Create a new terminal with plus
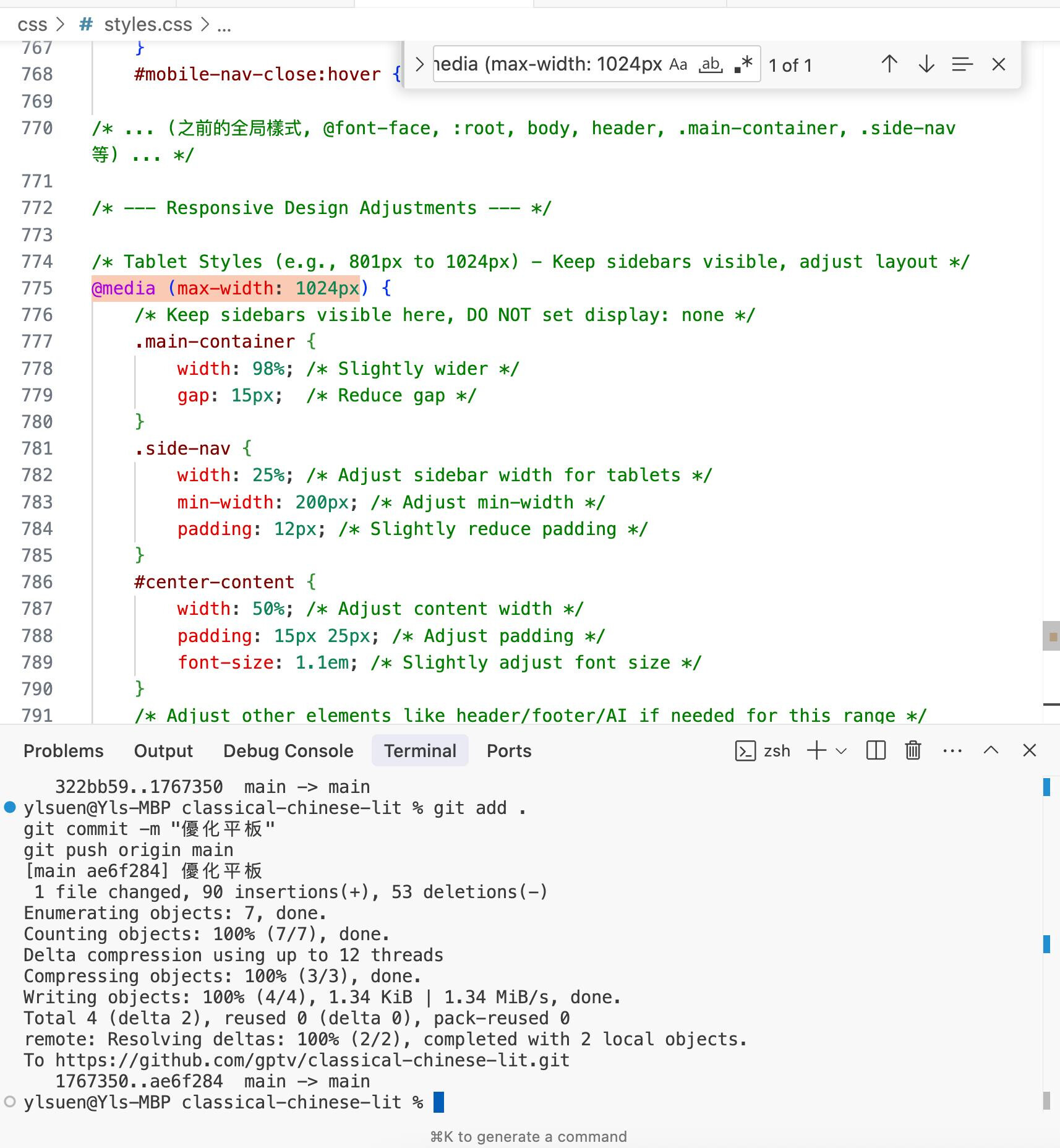Viewport: 1060px width, 1148px height. pyautogui.click(x=816, y=751)
